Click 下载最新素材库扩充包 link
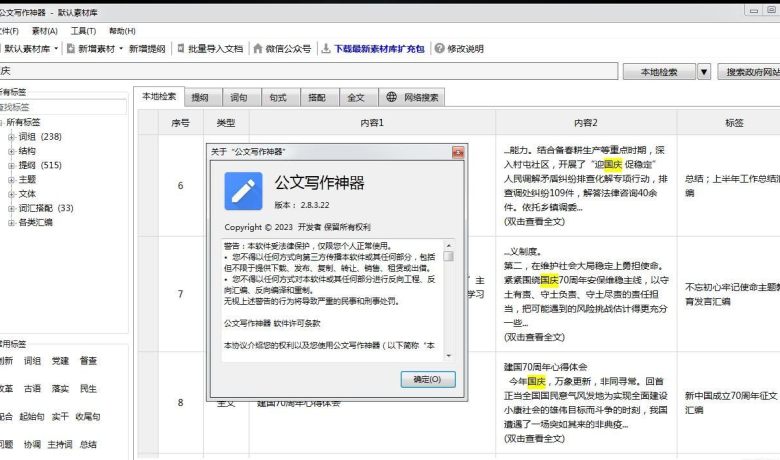The image size is (780, 460). pyautogui.click(x=379, y=49)
